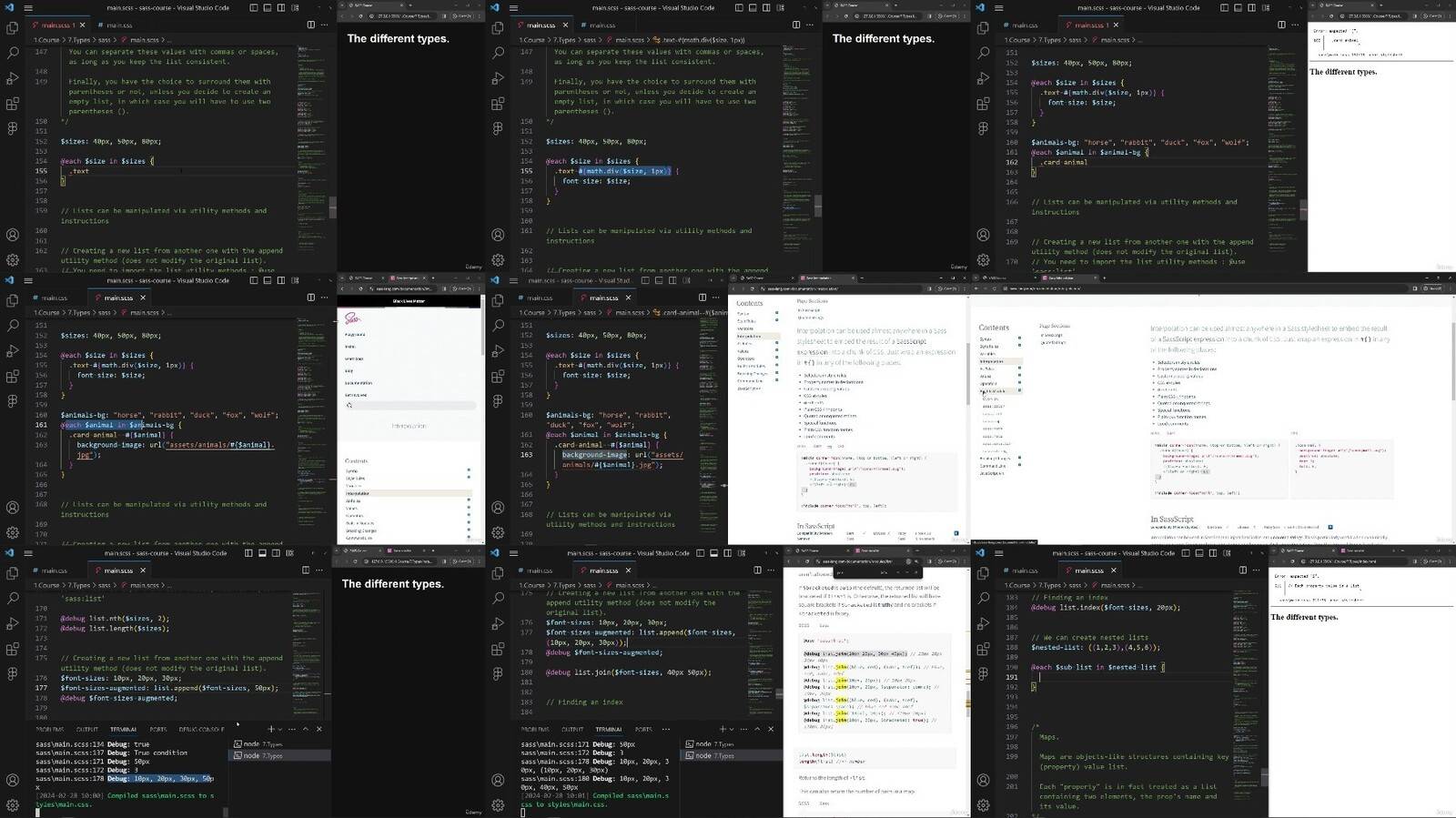Toggle Primary Side Bar in the bottom-left frame

point(249,553)
